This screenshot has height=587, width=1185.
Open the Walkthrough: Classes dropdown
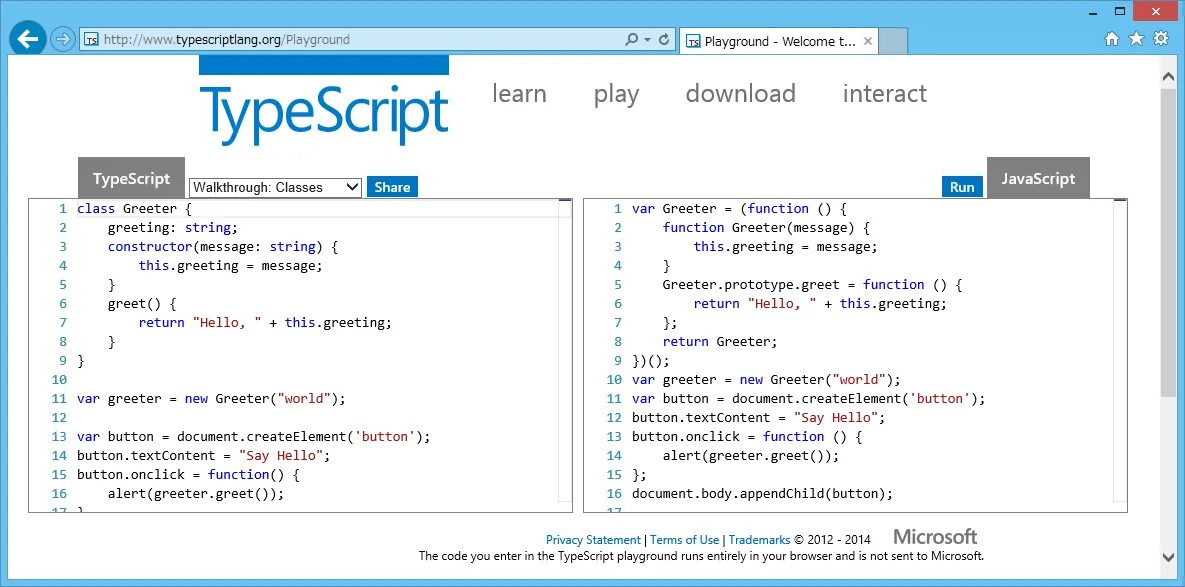[x=275, y=187]
